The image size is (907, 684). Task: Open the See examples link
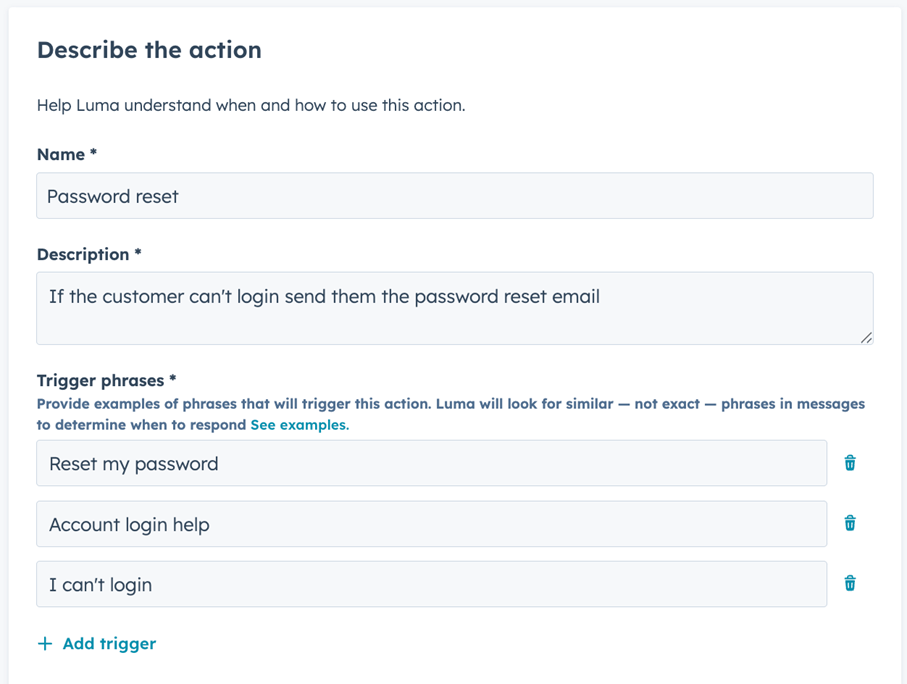[x=300, y=425]
